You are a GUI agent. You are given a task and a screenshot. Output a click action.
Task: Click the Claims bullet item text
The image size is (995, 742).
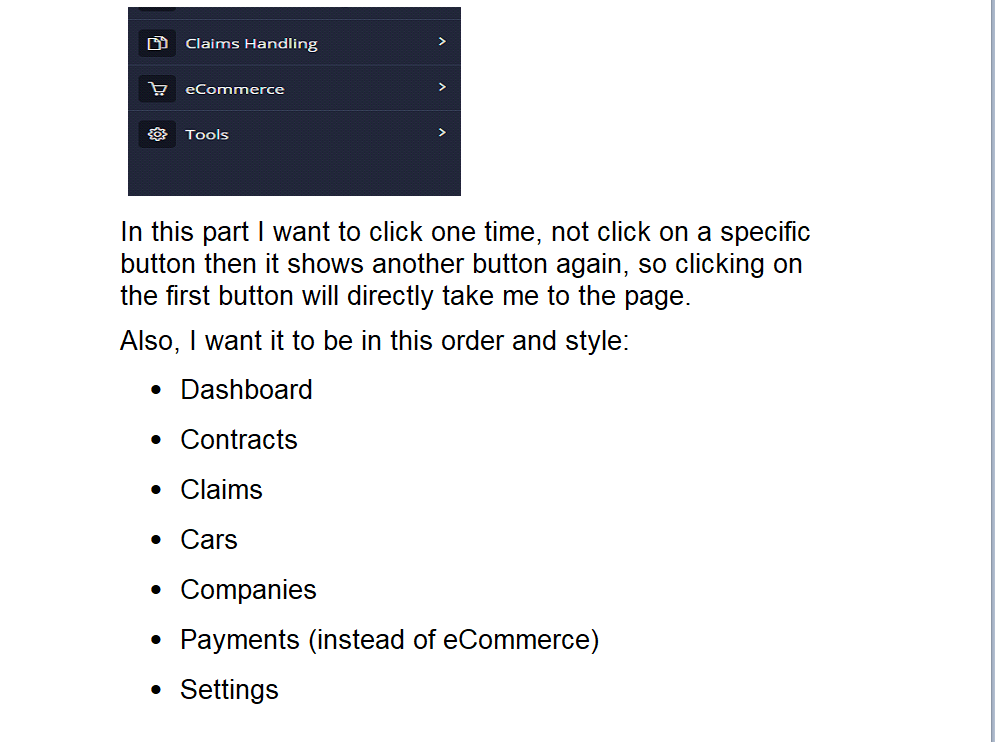pyautogui.click(x=221, y=490)
